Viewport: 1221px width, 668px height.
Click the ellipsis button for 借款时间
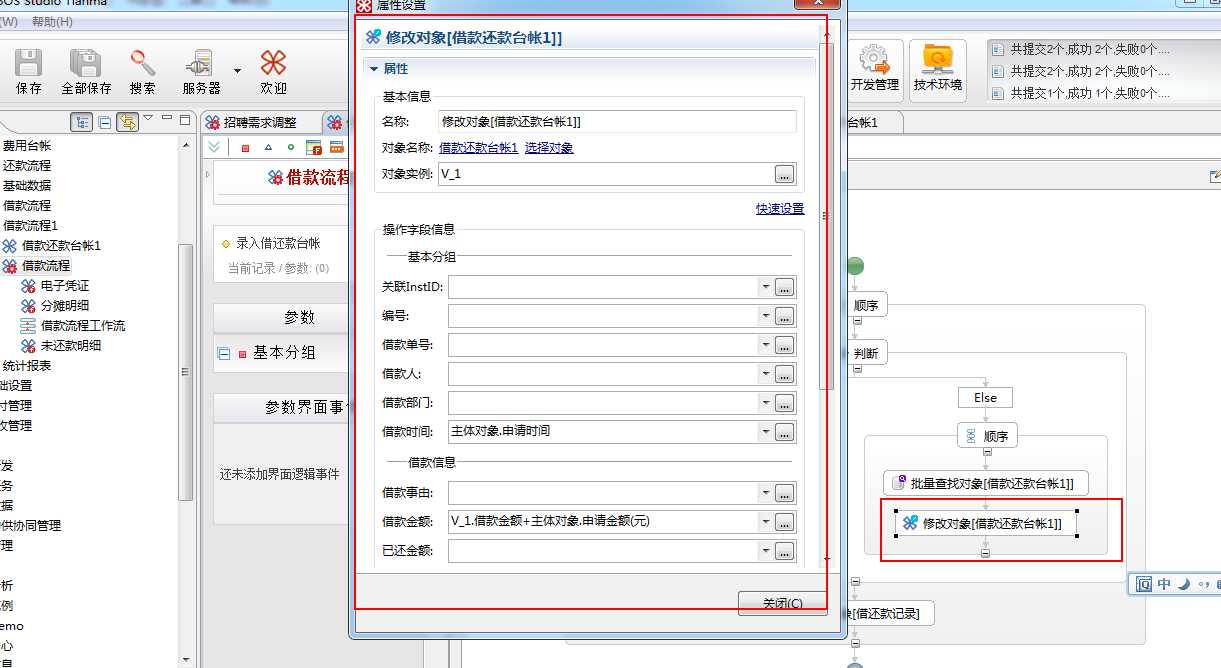[785, 432]
